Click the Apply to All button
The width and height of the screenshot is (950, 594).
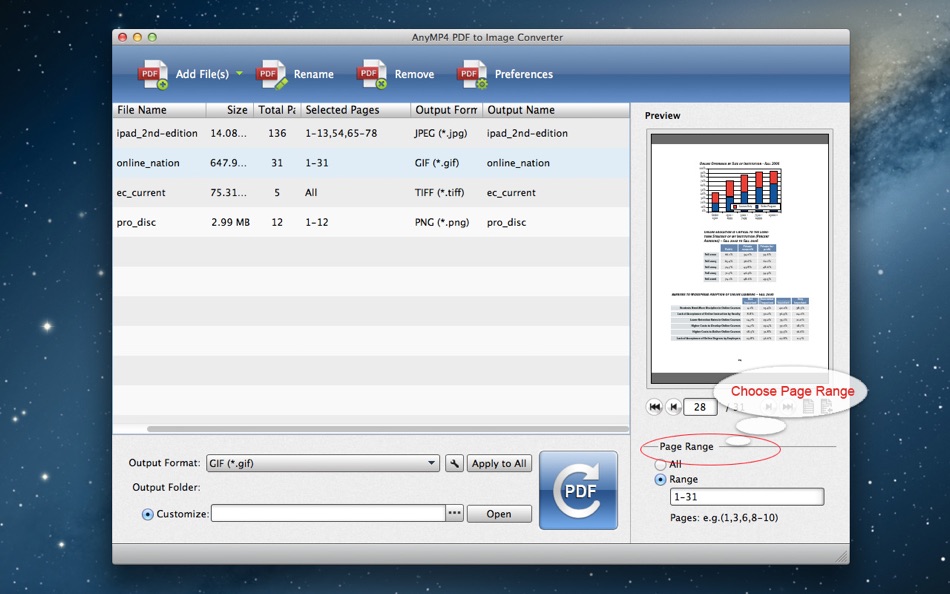[499, 463]
